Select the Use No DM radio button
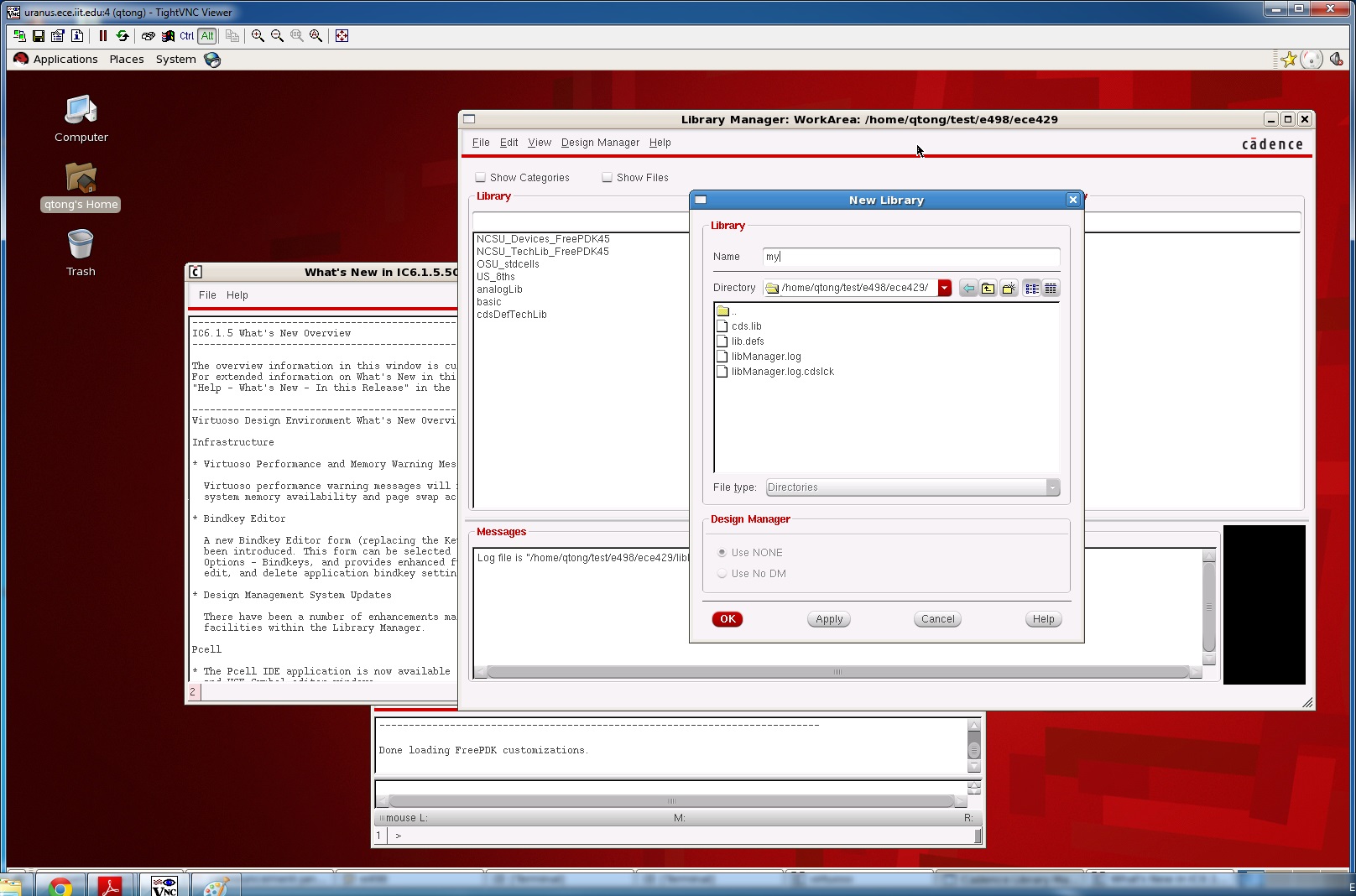Screen dimensions: 1356x896 pyautogui.click(x=722, y=574)
